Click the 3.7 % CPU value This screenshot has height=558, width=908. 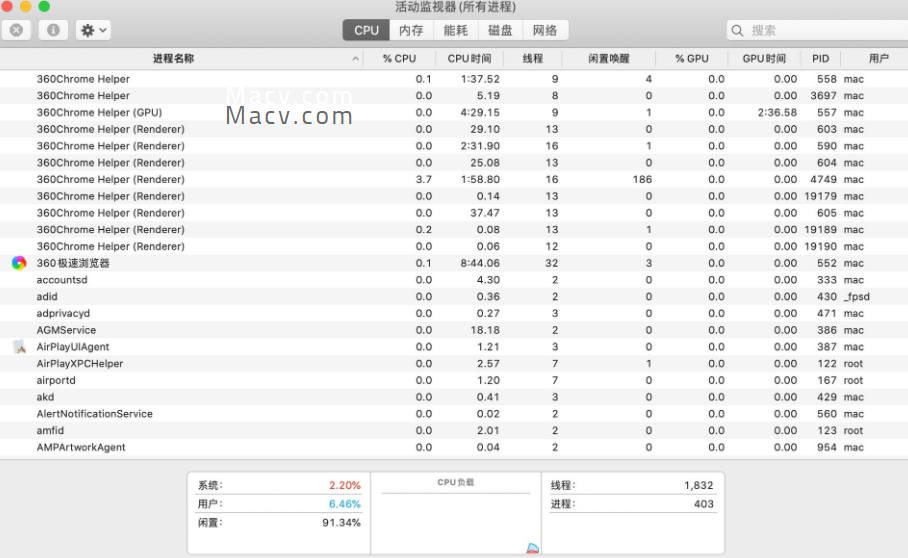click(x=424, y=179)
